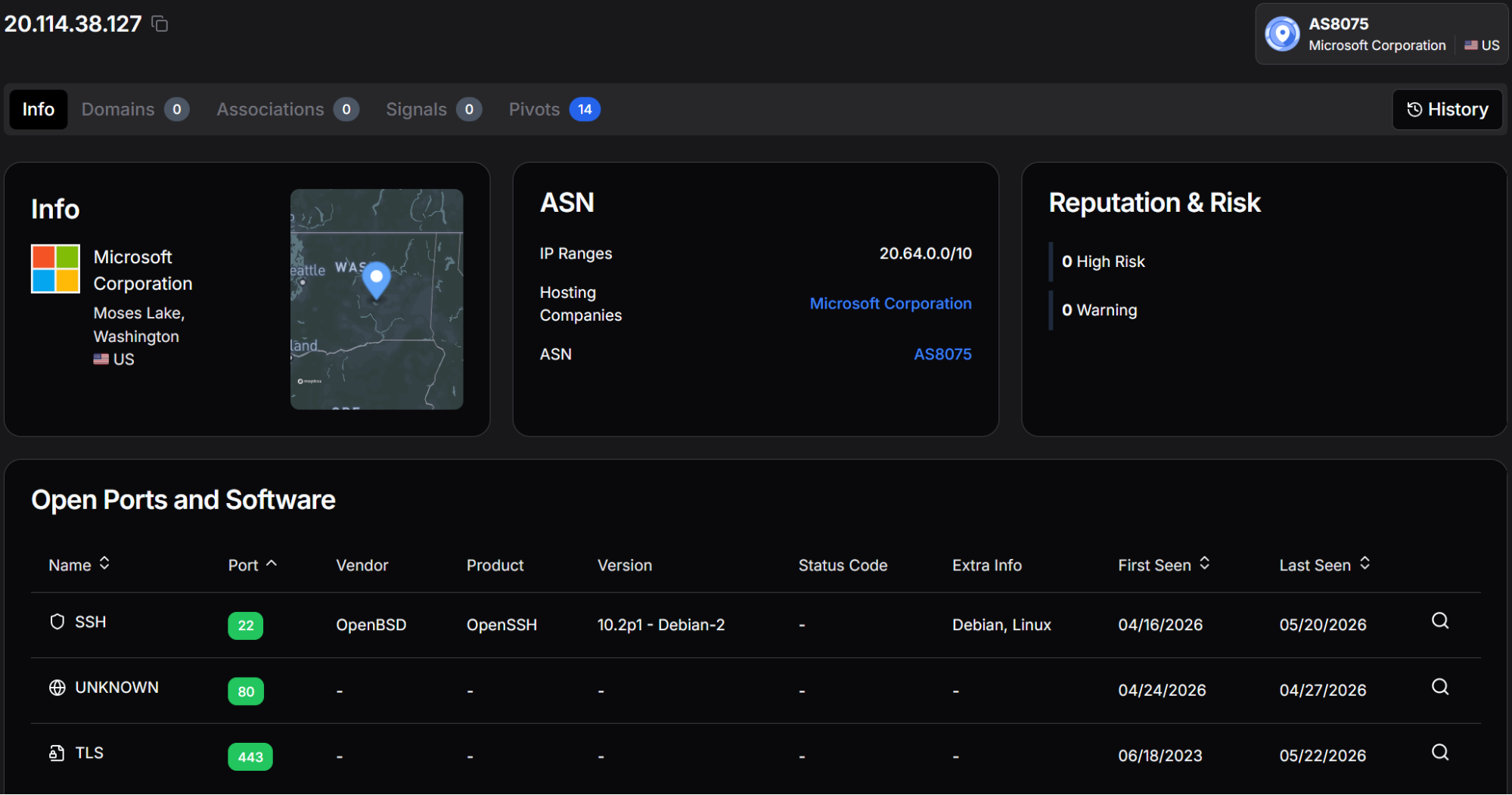
Task: Follow the Microsoft Corporation hosting link
Action: coord(890,304)
